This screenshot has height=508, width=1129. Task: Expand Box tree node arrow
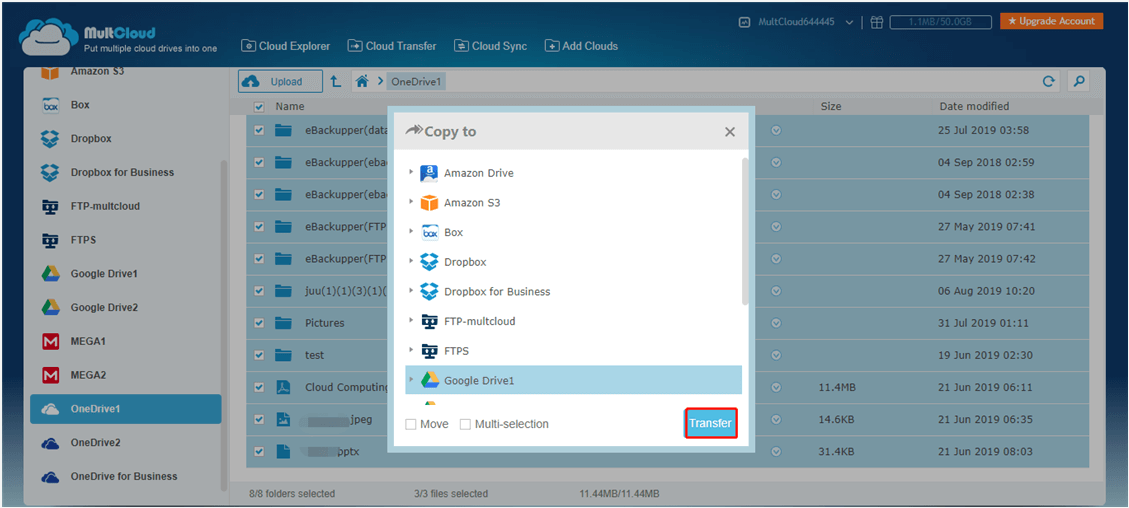click(411, 232)
